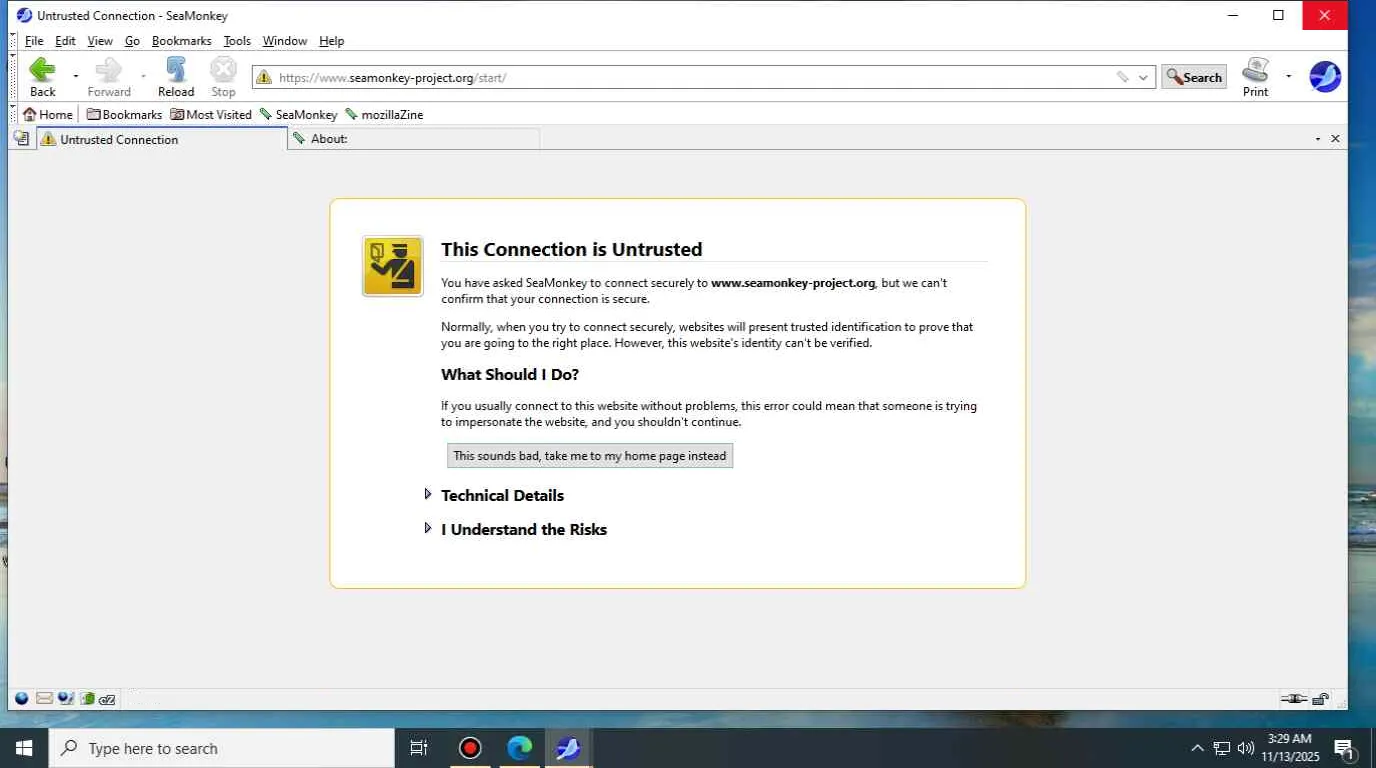Open the Most Visited folder dropdown

pos(211,114)
